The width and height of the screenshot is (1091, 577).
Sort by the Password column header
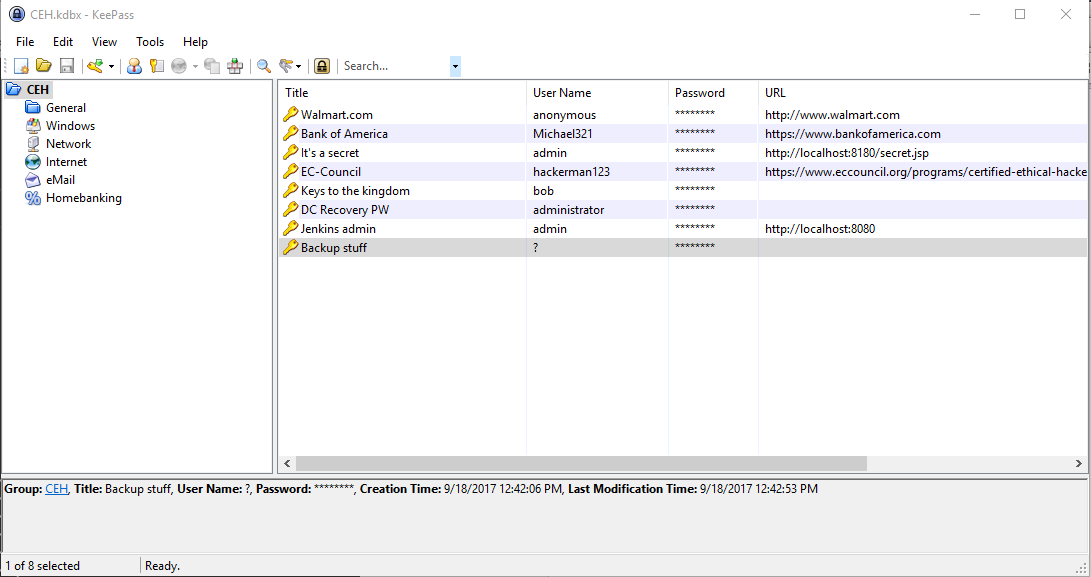click(x=713, y=93)
